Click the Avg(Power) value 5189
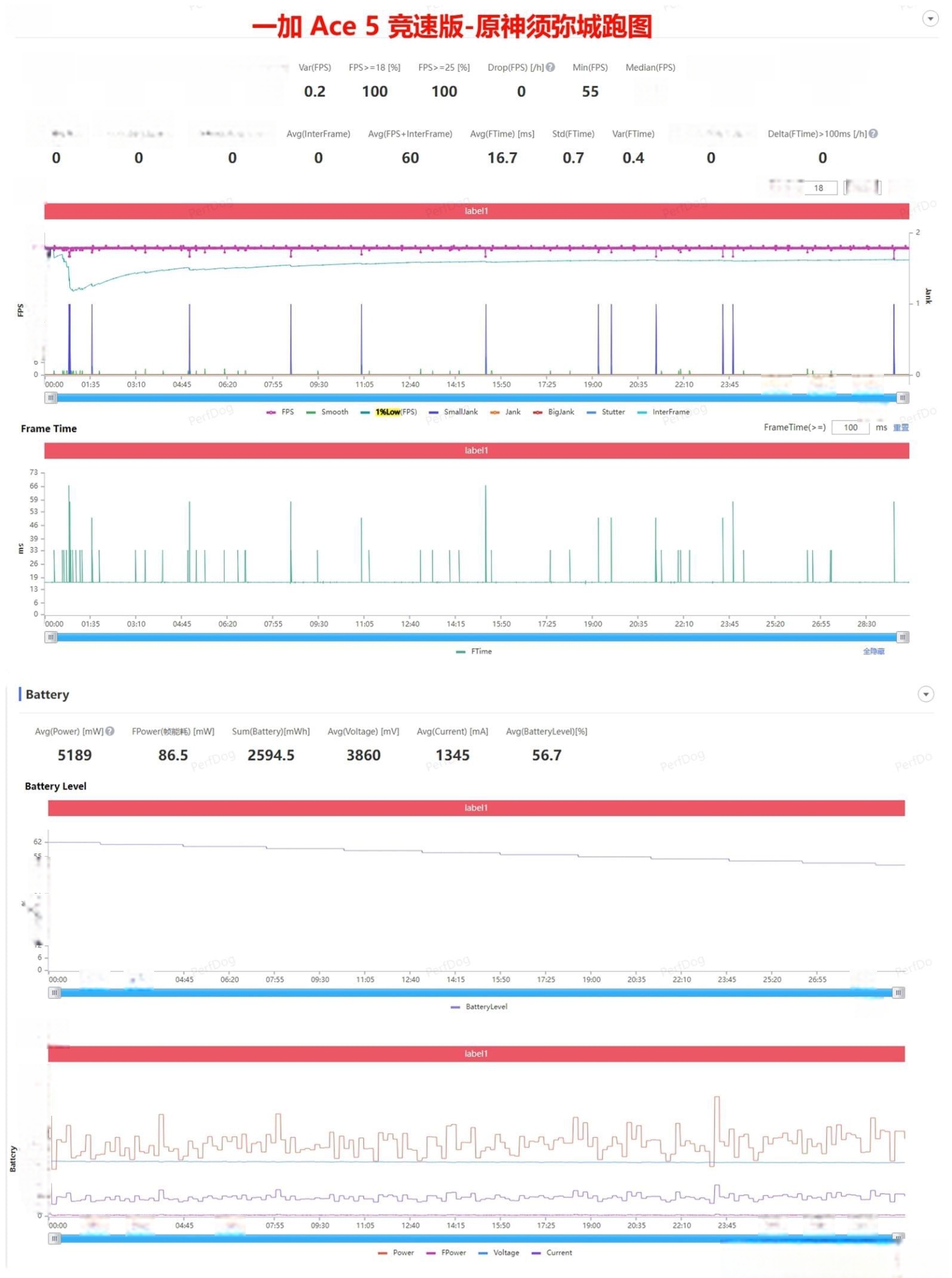This screenshot has height=1278, width=952. click(74, 755)
